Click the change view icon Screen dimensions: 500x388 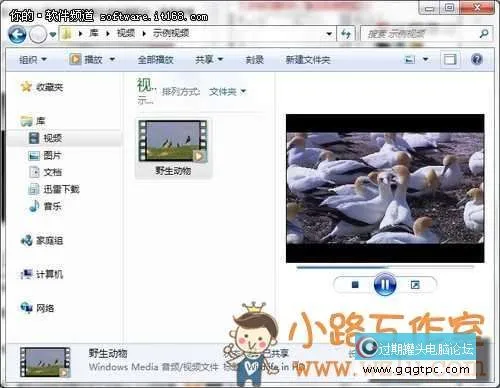[410, 60]
